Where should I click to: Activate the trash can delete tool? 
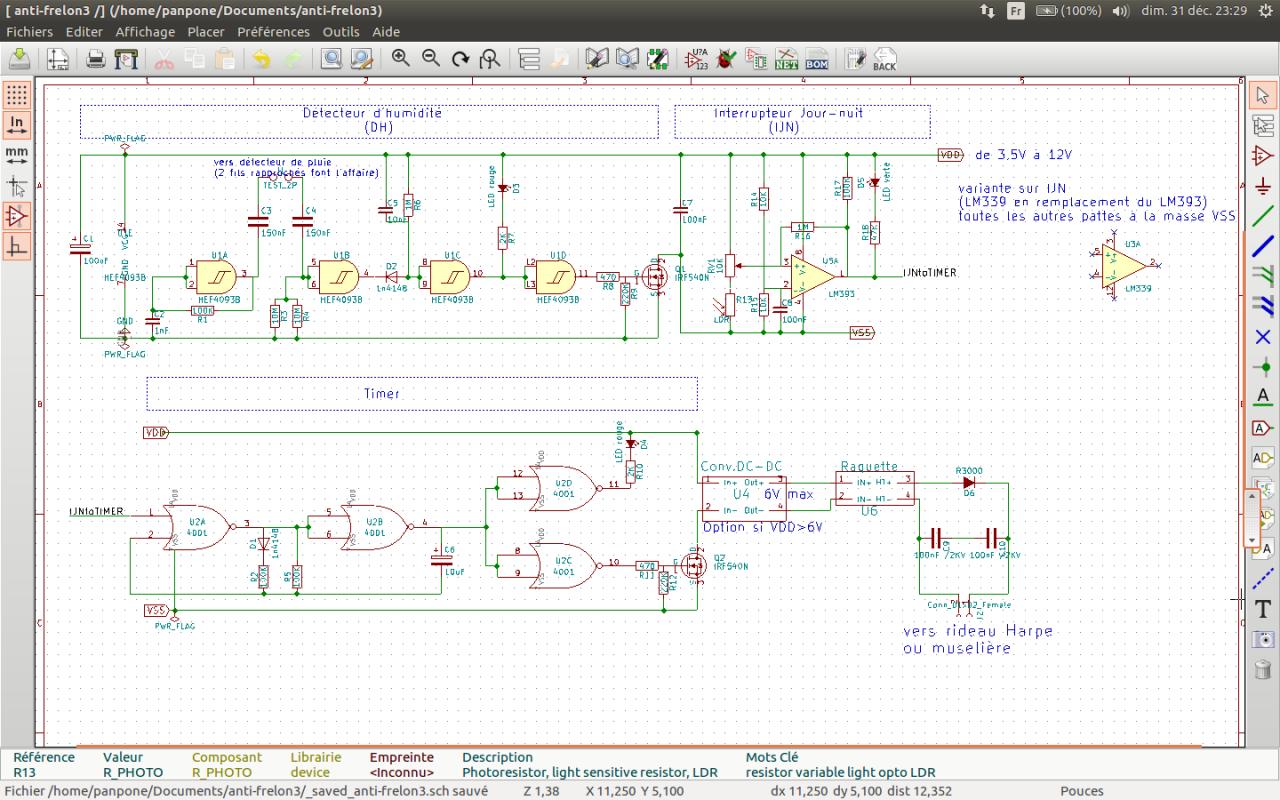pos(1263,669)
